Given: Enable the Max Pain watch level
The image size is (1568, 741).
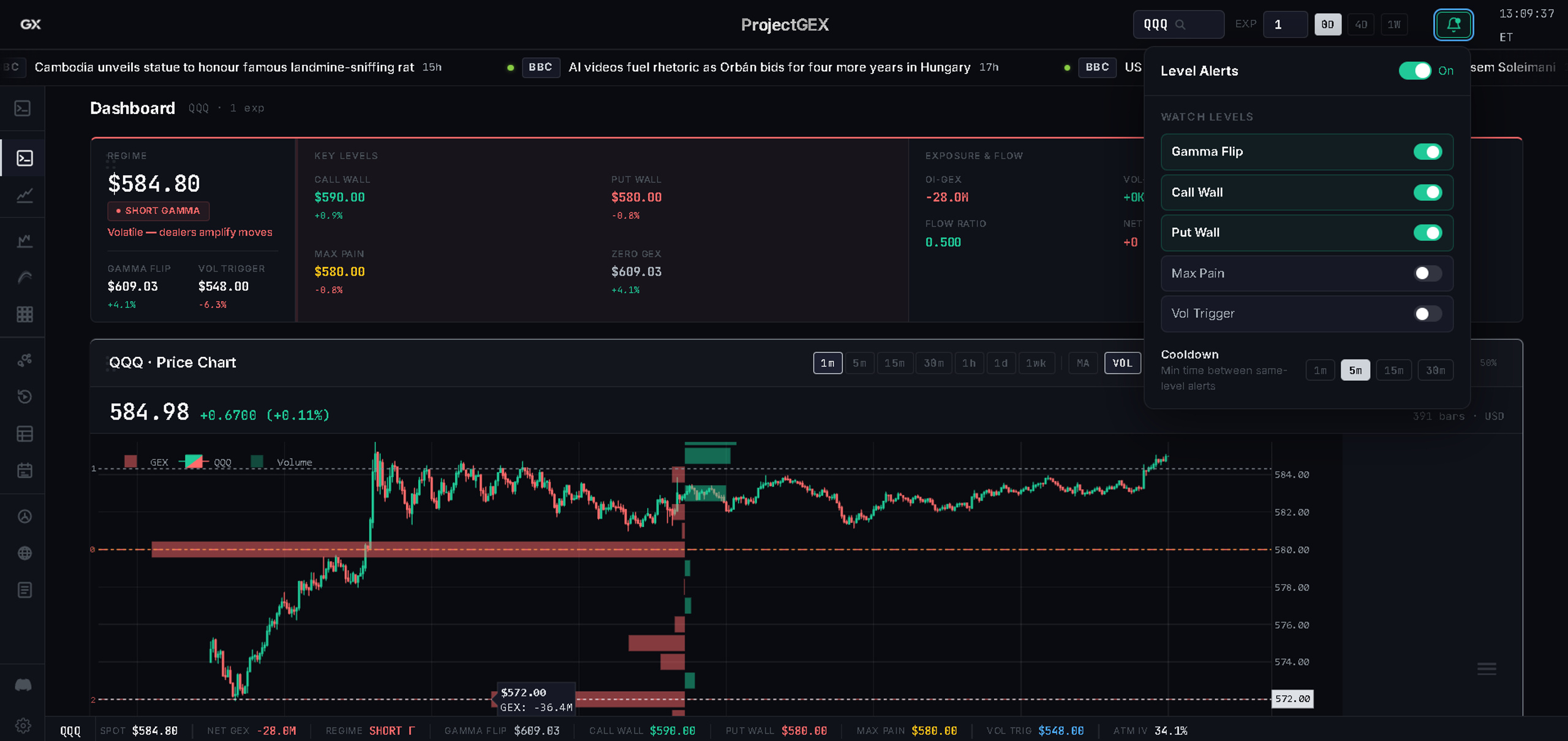Looking at the screenshot, I should [x=1428, y=273].
